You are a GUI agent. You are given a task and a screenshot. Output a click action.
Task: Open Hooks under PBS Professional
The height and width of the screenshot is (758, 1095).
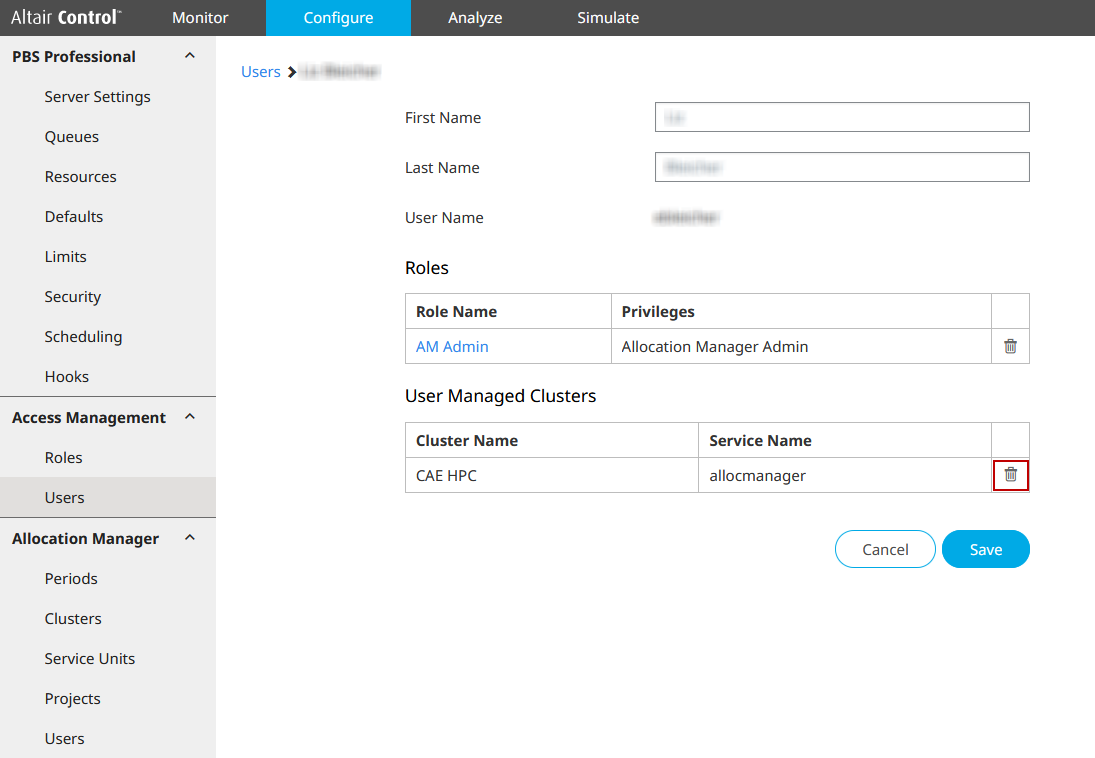coord(67,377)
